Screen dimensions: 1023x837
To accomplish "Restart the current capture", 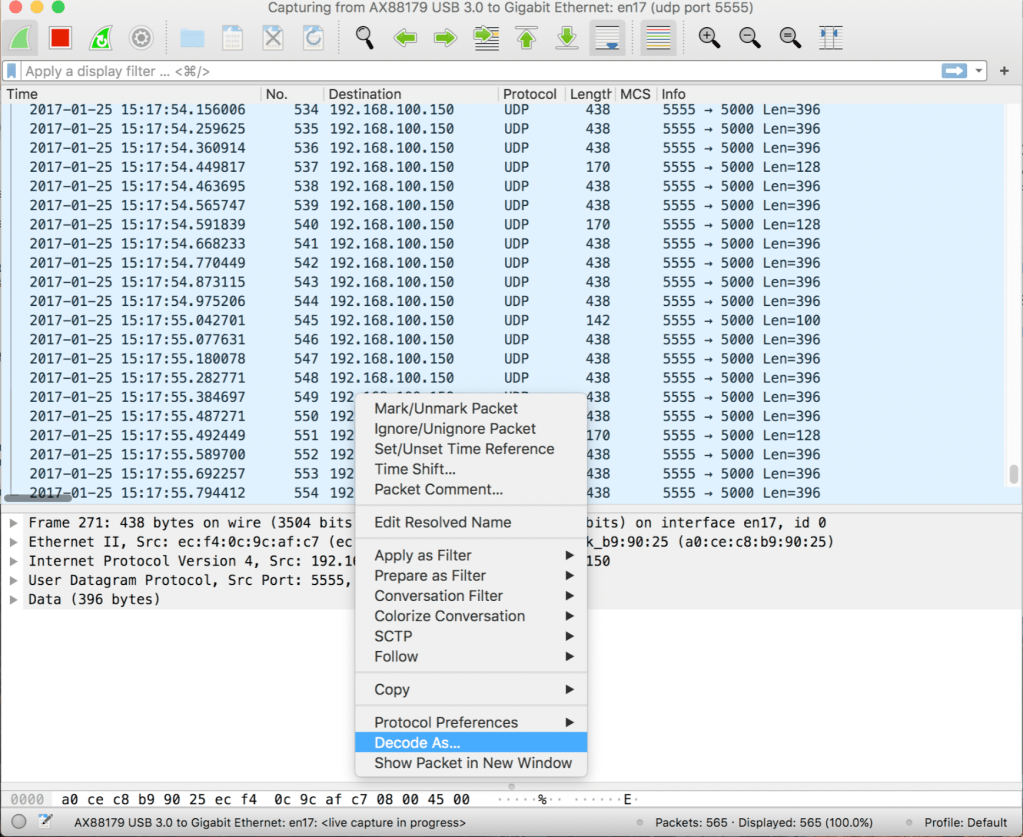I will click(x=101, y=38).
